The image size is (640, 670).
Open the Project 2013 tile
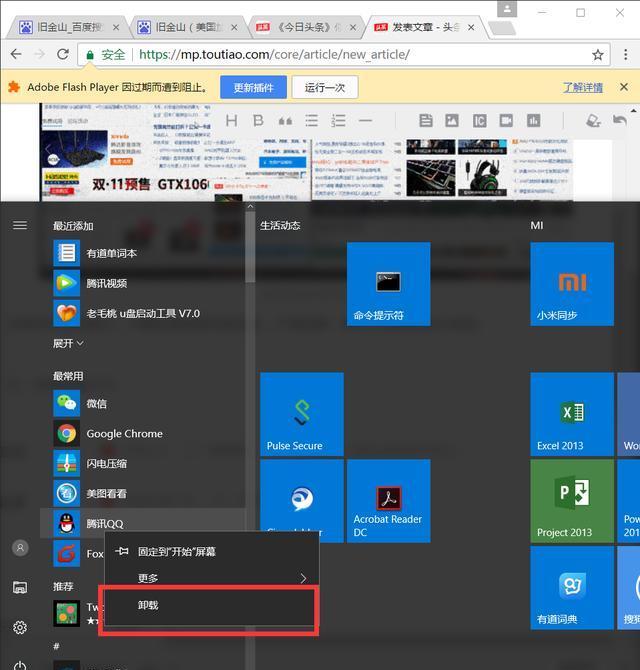click(572, 501)
